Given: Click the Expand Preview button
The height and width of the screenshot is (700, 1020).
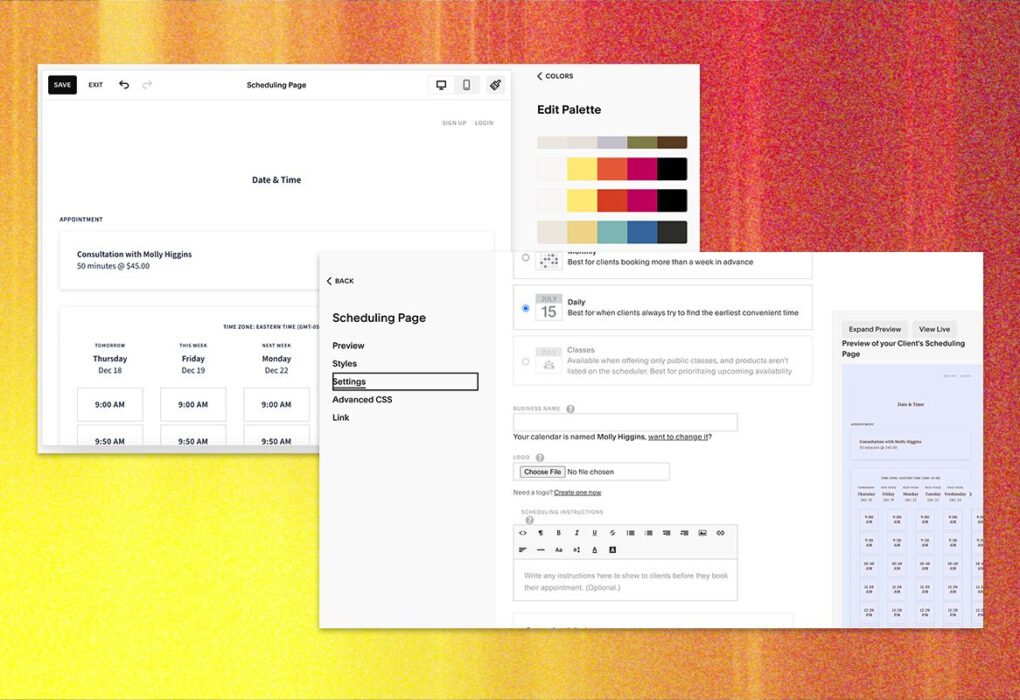Looking at the screenshot, I should pyautogui.click(x=875, y=329).
